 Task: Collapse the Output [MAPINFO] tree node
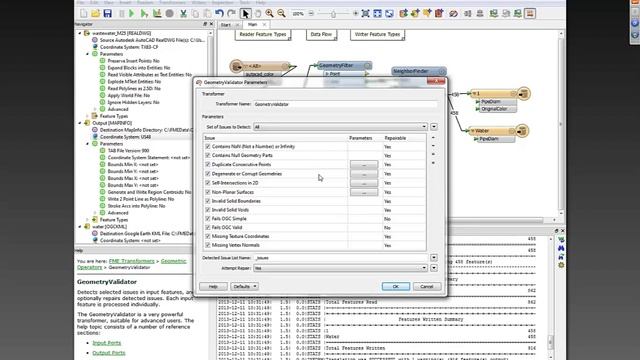point(80,123)
